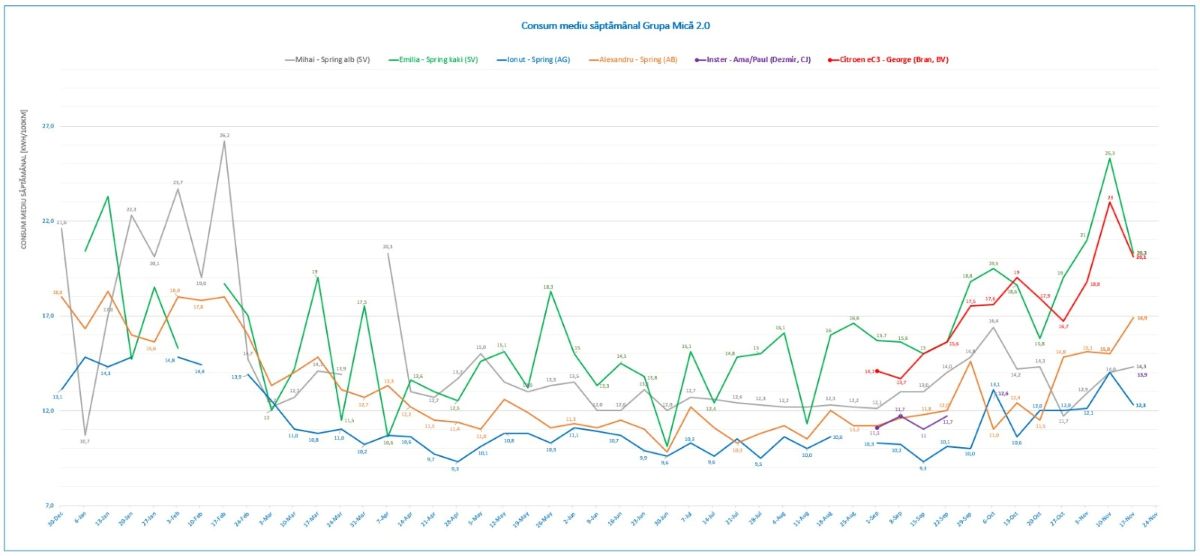Click the 22,0 label on the y-axis
Image resolution: width=1200 pixels, height=556 pixels.
click(x=47, y=221)
